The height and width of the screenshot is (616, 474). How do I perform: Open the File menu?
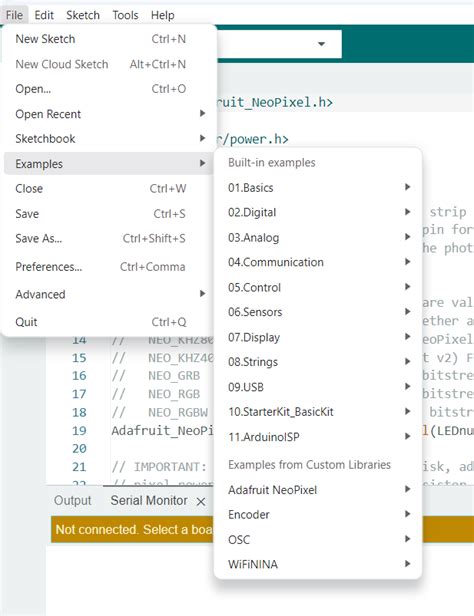point(15,15)
